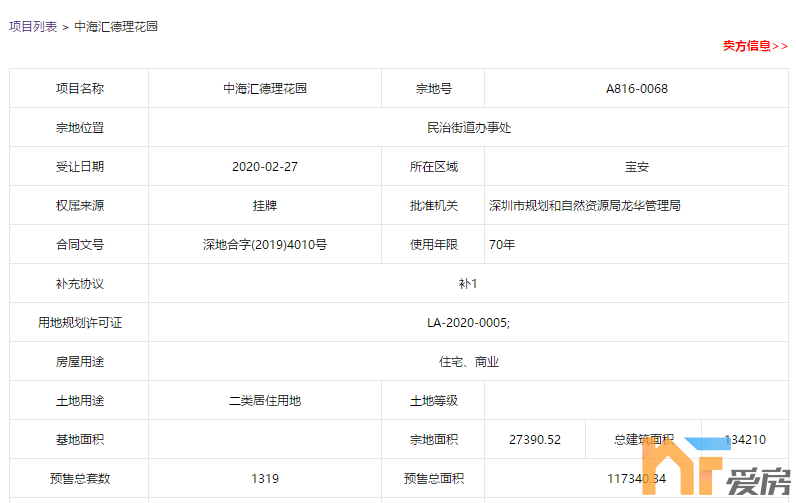The width and height of the screenshot is (796, 503).
Task: Click the 总建筑面积 label
Action: pos(644,440)
